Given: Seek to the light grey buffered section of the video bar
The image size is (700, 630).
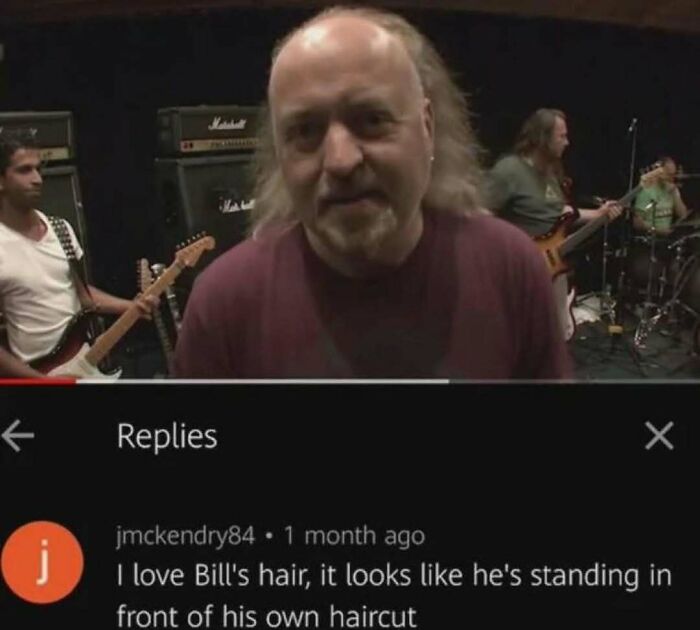Looking at the screenshot, I should [262, 381].
